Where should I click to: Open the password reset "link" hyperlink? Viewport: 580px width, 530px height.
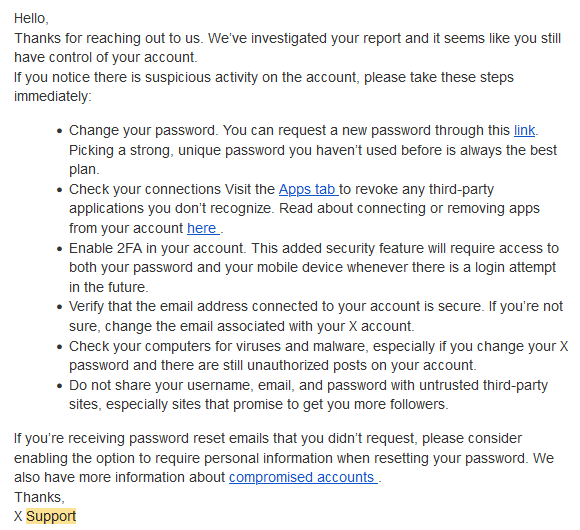pyautogui.click(x=524, y=131)
